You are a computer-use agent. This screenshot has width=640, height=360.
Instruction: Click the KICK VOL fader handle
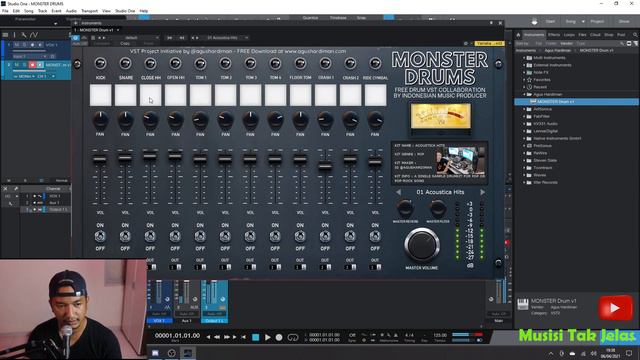coord(100,159)
